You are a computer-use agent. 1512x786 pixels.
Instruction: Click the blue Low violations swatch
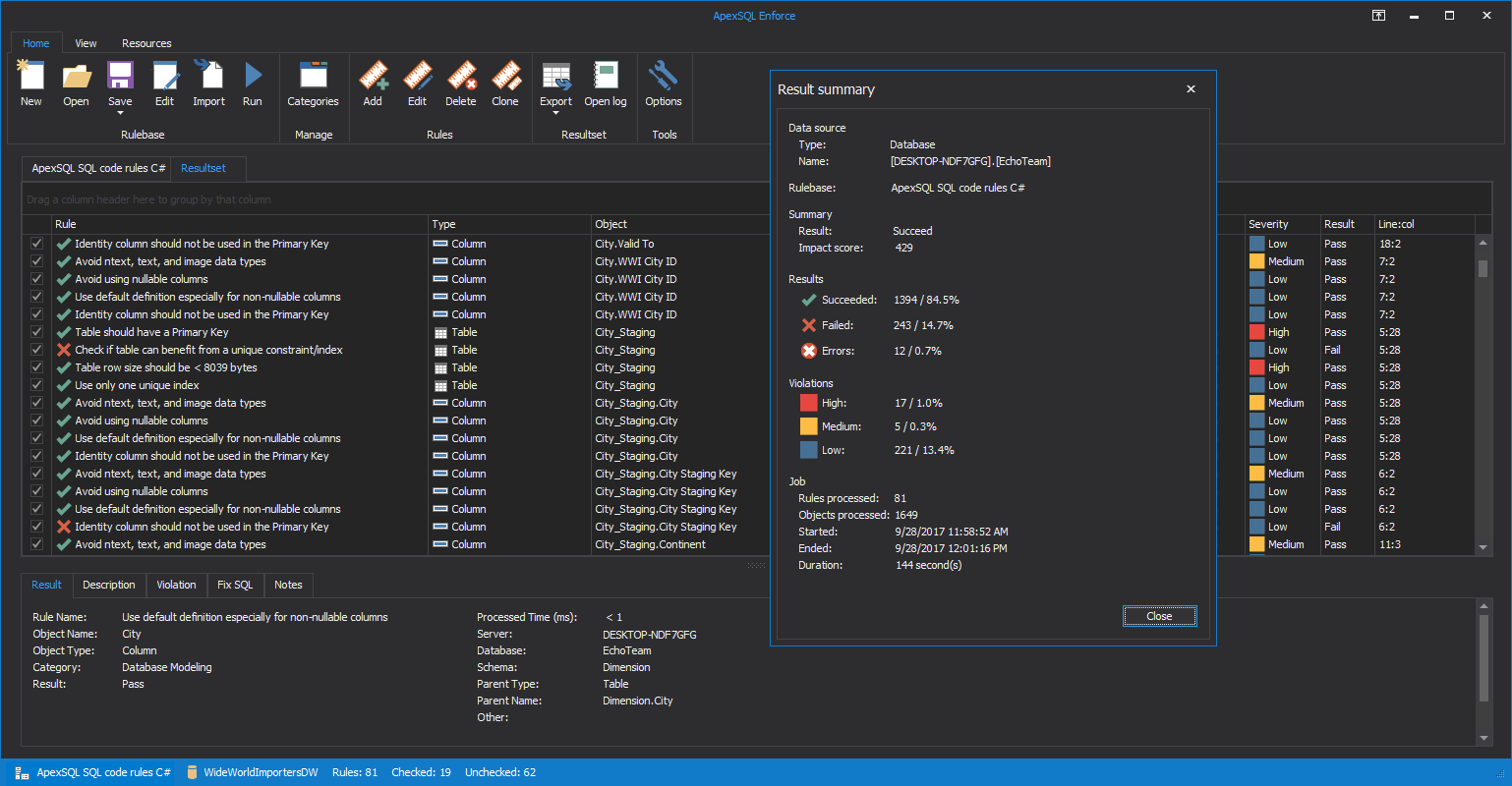pyautogui.click(x=809, y=450)
